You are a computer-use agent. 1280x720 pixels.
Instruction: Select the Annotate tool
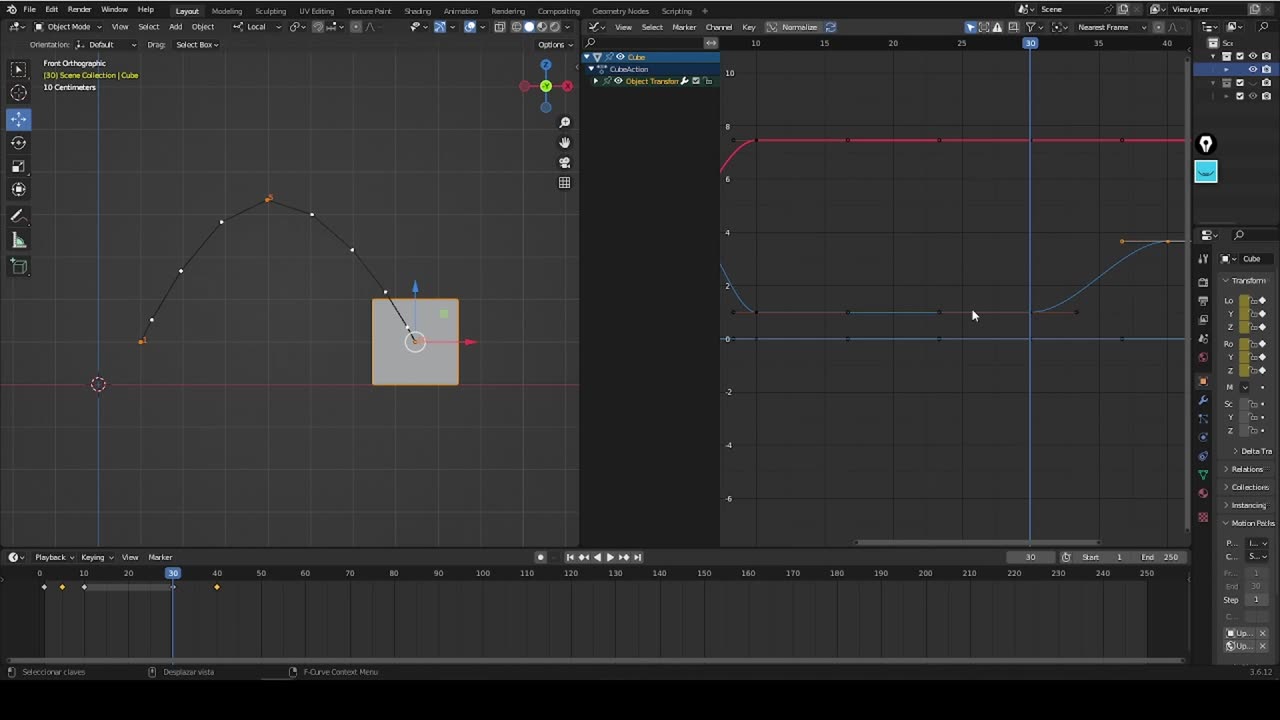(x=18, y=216)
